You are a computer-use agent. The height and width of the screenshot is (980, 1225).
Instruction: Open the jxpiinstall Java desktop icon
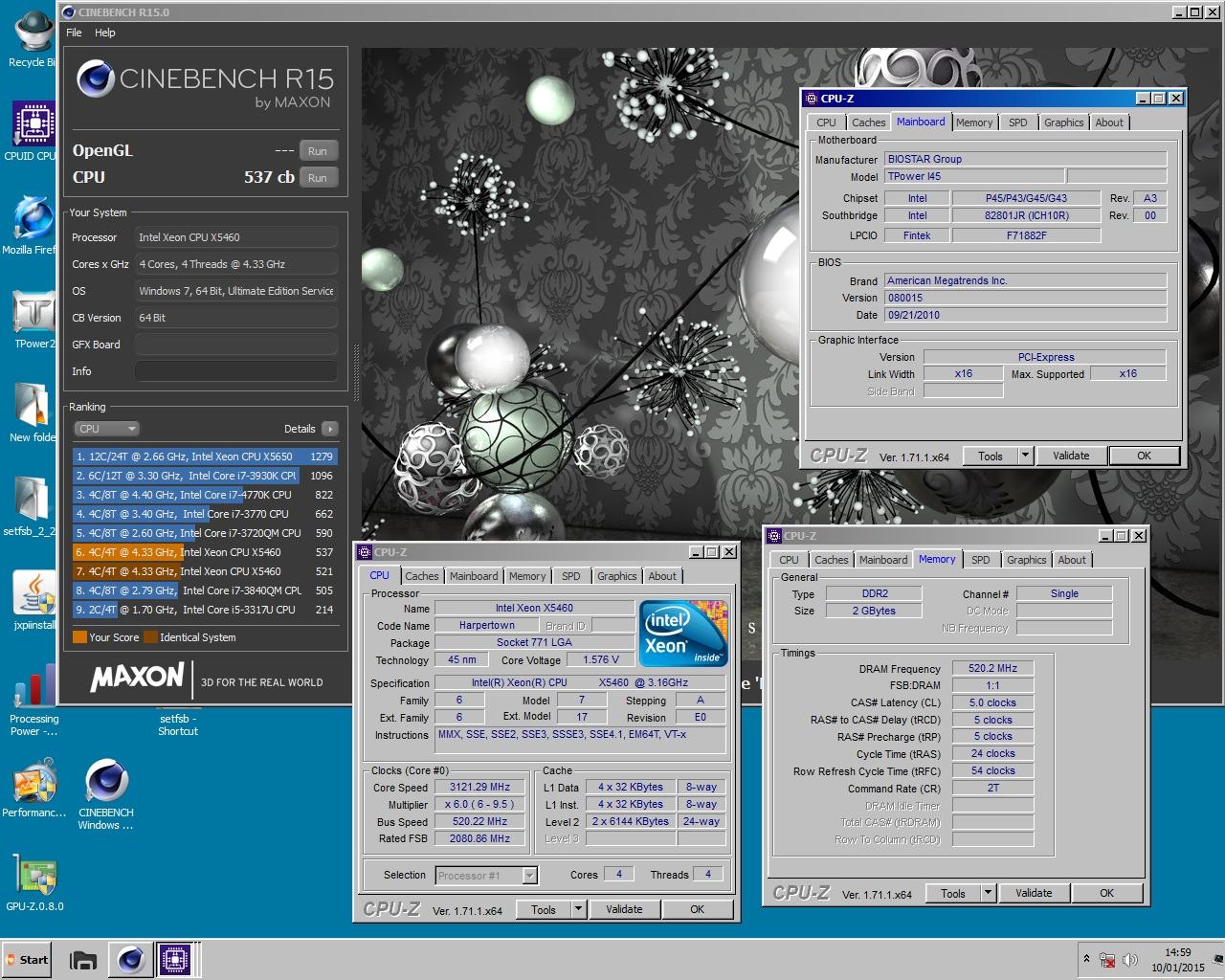coord(34,600)
